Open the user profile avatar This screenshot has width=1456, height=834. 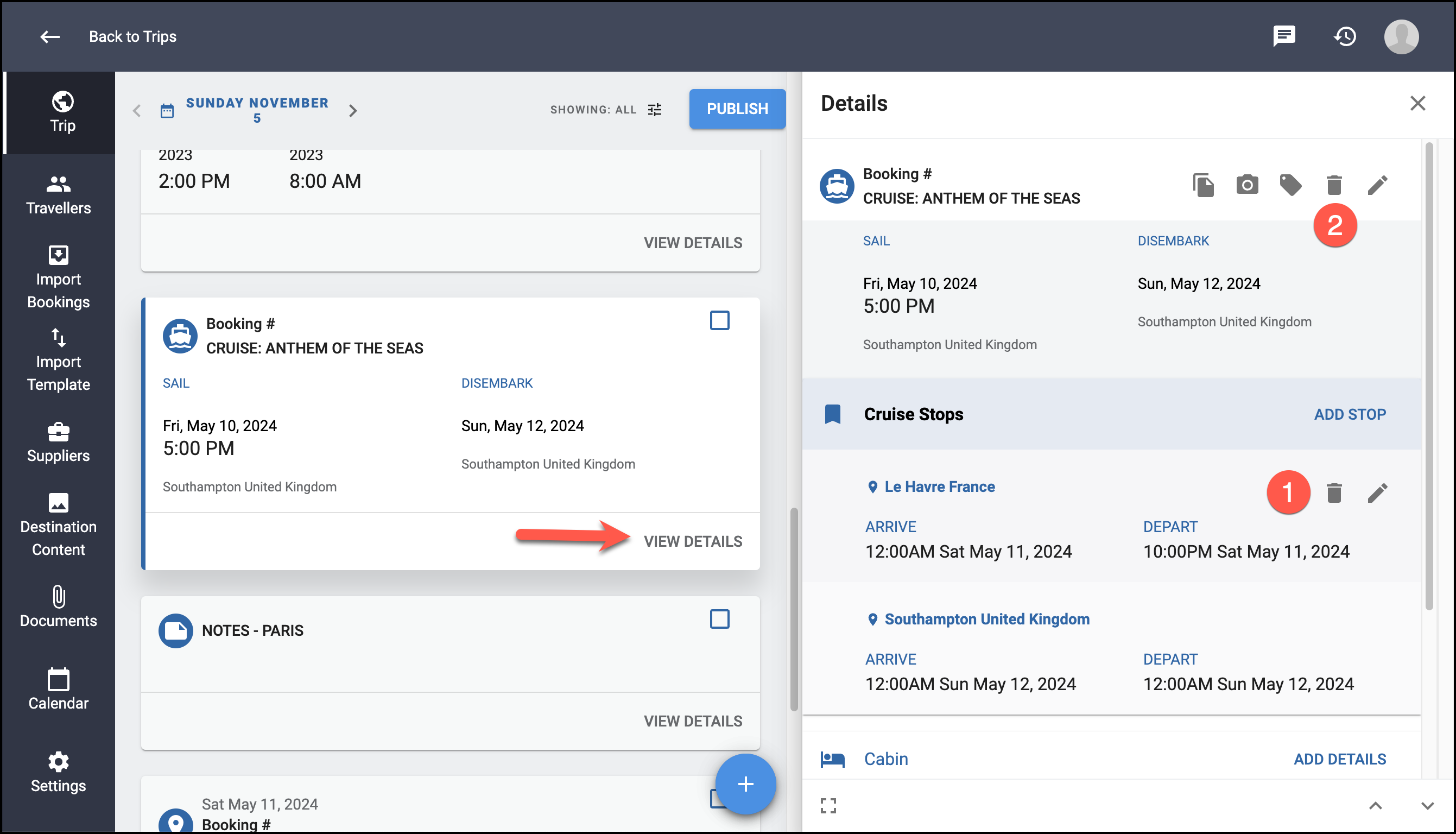coord(1401,37)
